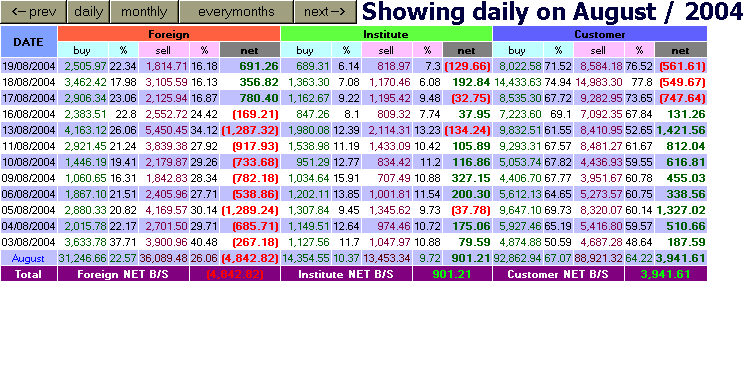Click the Institute sell column header

coord(386,50)
